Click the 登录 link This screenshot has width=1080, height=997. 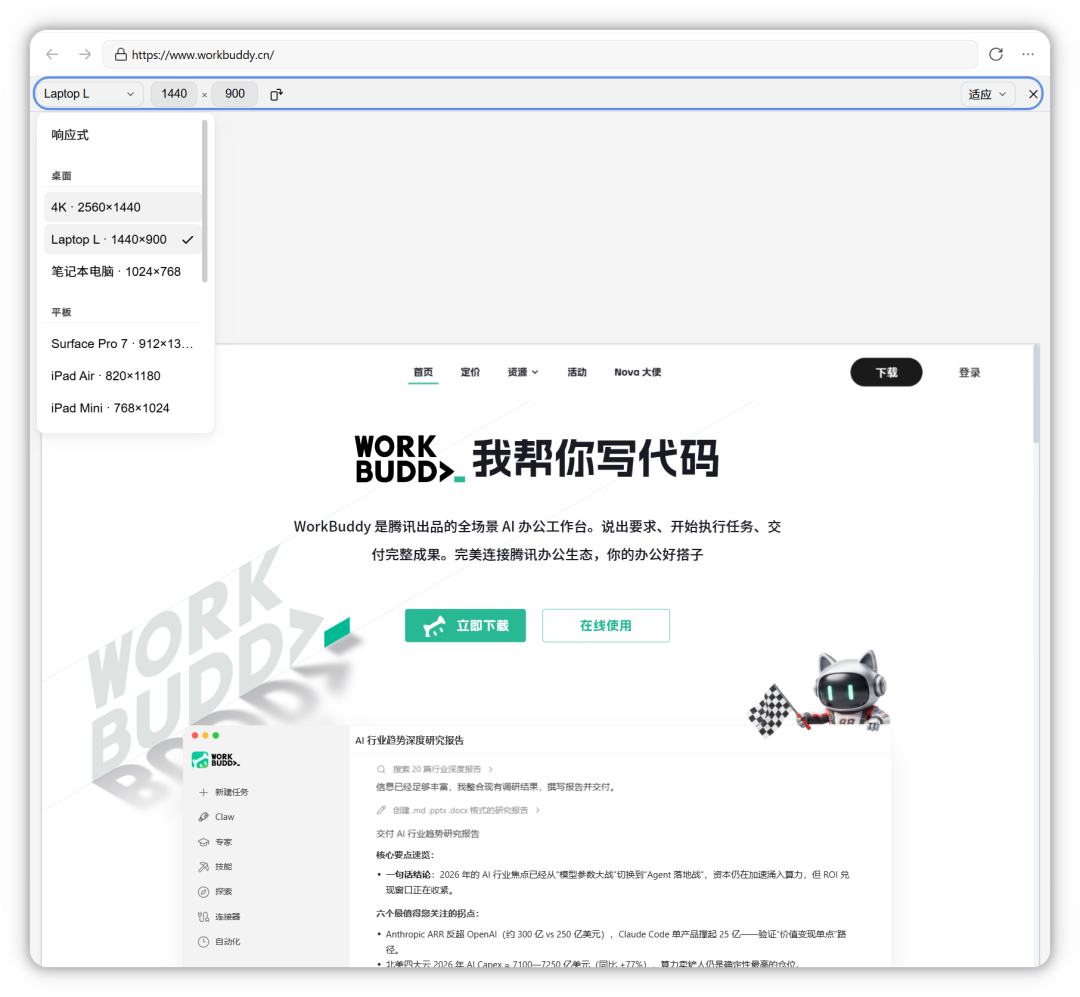coord(969,373)
